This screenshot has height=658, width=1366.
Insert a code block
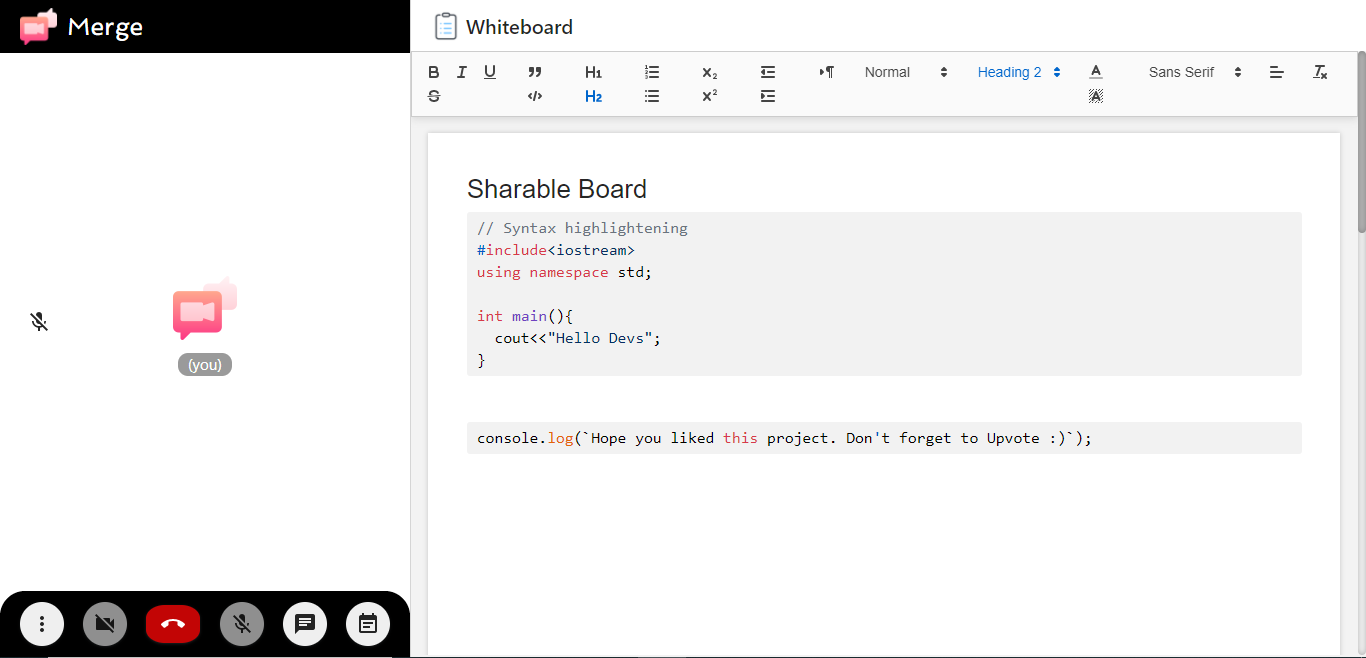pos(535,96)
